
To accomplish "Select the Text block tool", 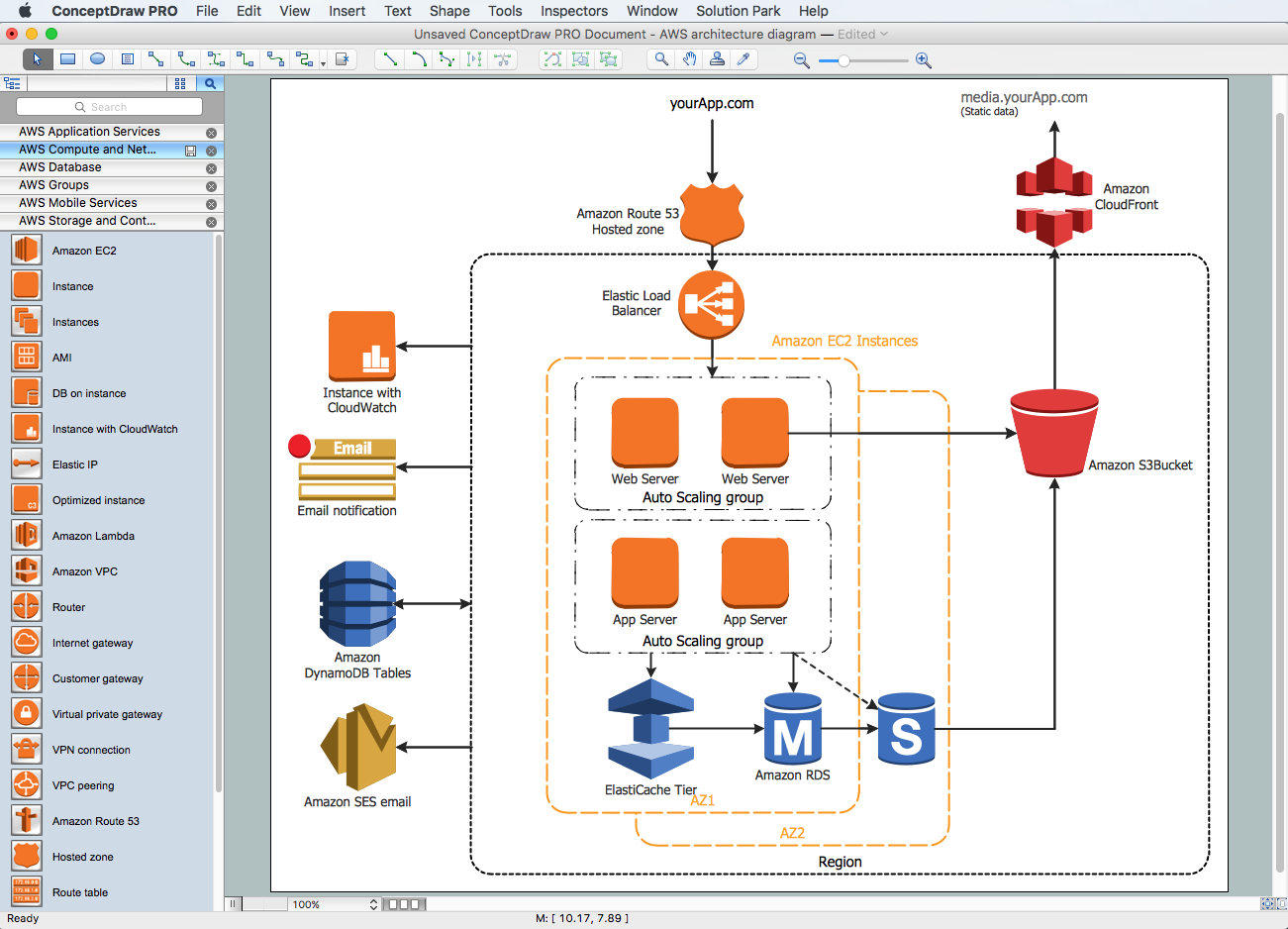I will pyautogui.click(x=127, y=58).
